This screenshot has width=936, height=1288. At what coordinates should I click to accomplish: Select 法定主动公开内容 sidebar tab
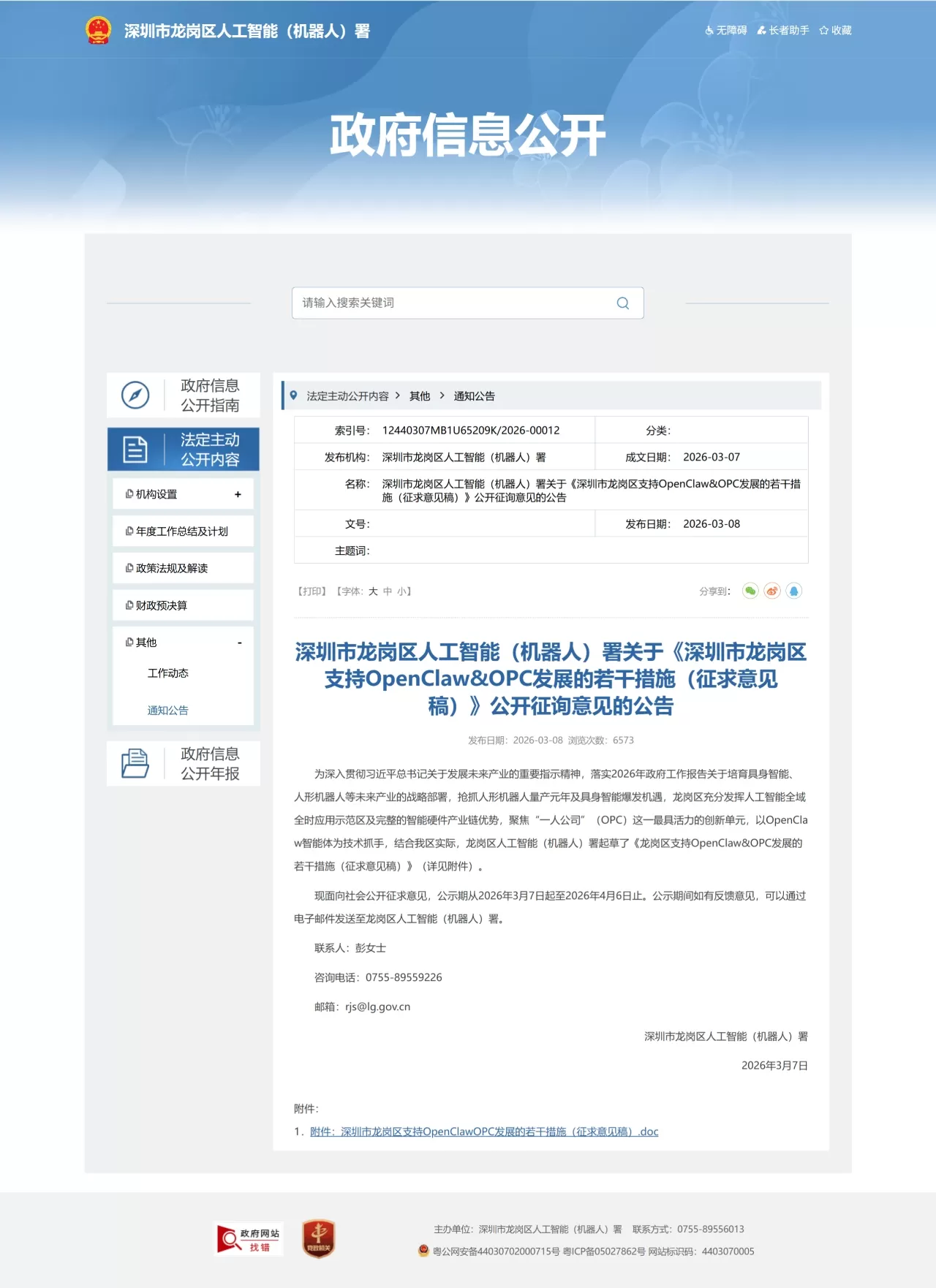(x=184, y=450)
